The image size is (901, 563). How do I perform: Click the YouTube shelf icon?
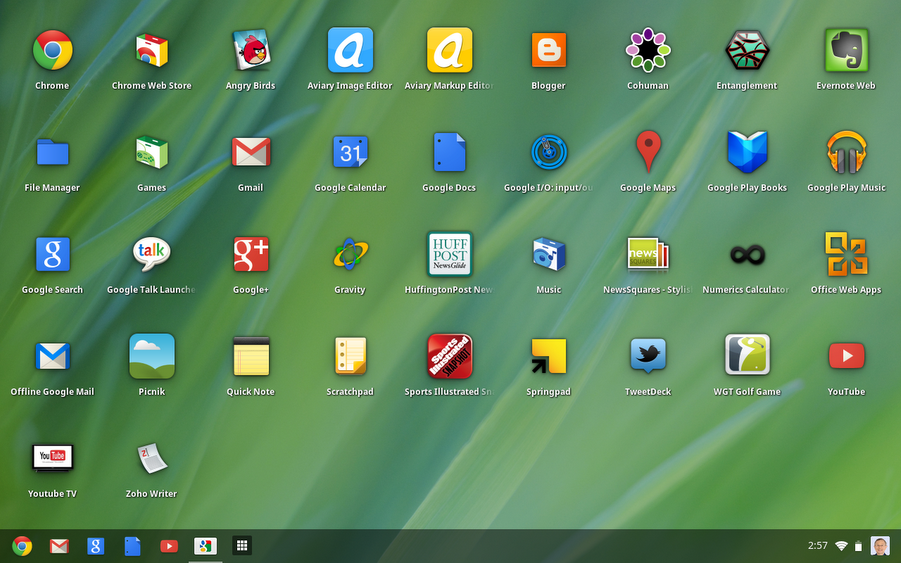169,546
